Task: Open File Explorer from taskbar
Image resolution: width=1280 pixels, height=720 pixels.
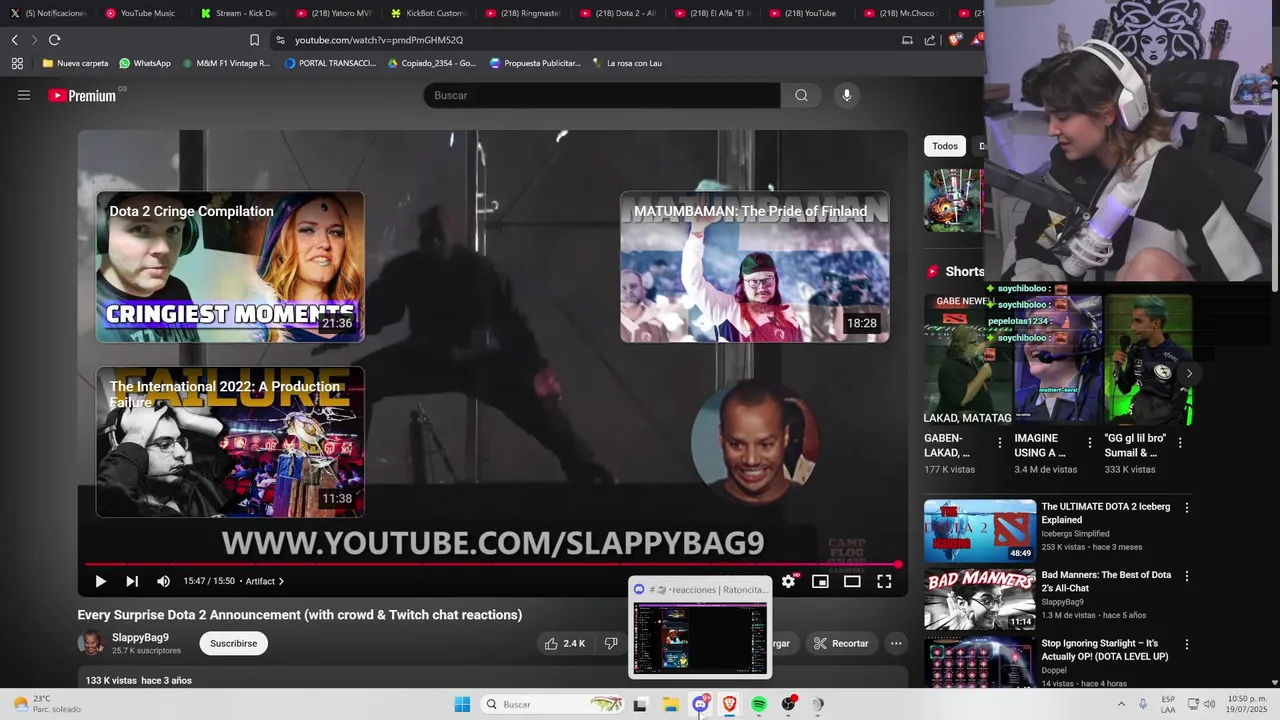Action: pos(670,704)
